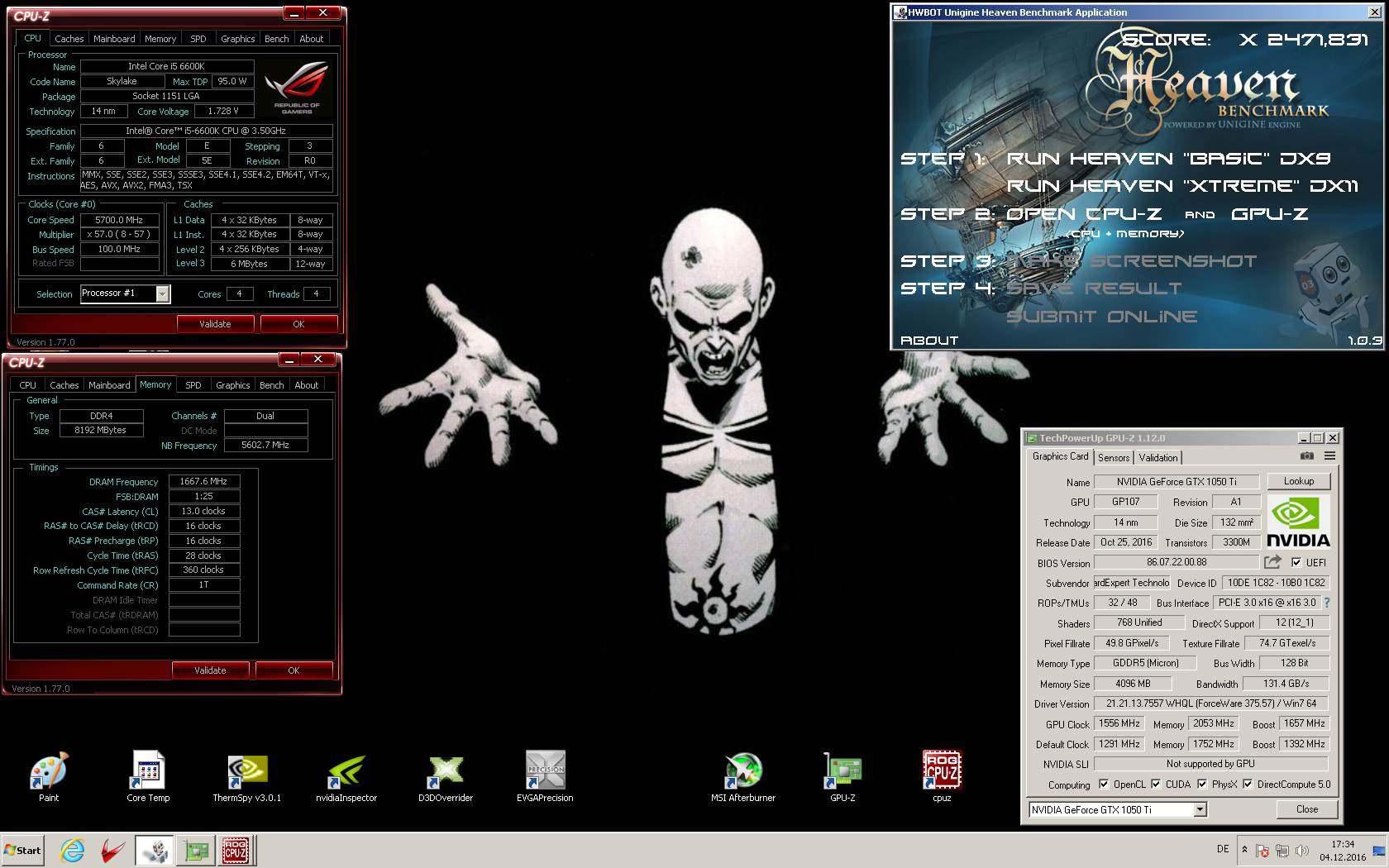Screen dimensions: 1389x868
Task: Expand the GPU selection dropdown in GPU-Z
Action: [x=1200, y=810]
